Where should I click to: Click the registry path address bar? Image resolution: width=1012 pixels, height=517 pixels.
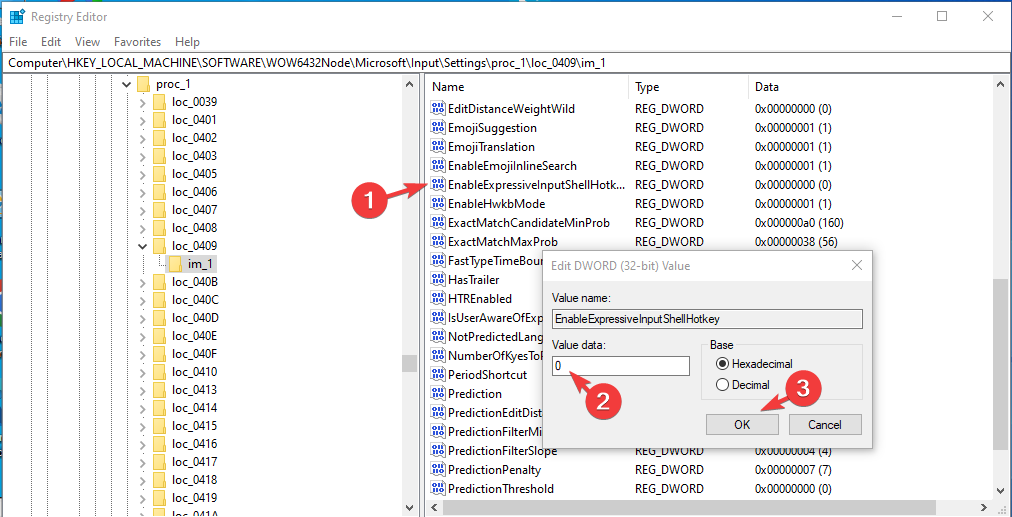(506, 63)
